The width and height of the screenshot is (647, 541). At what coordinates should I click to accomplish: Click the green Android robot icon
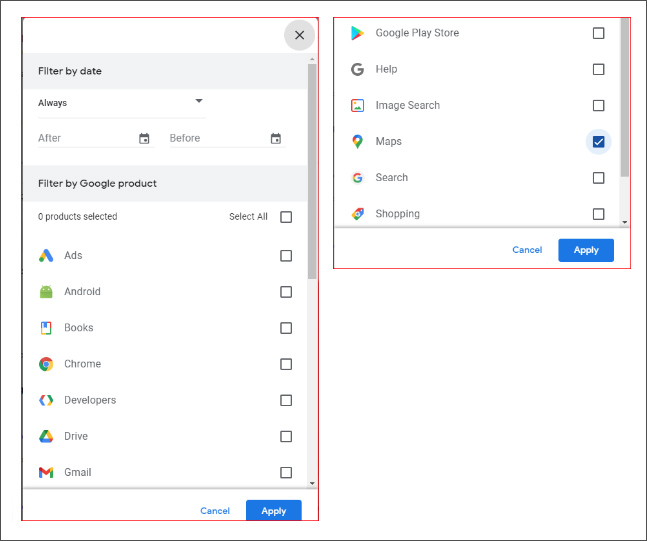46,292
